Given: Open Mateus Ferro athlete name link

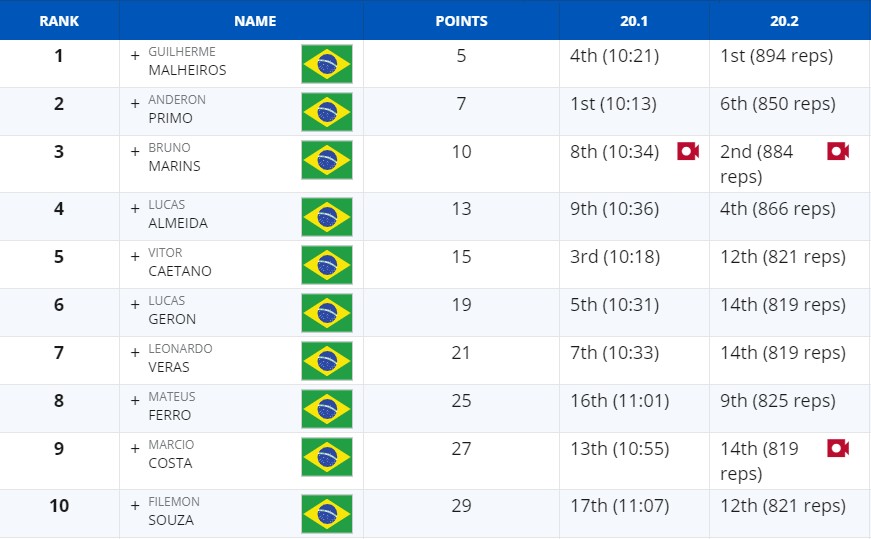Looking at the screenshot, I should 172,406.
